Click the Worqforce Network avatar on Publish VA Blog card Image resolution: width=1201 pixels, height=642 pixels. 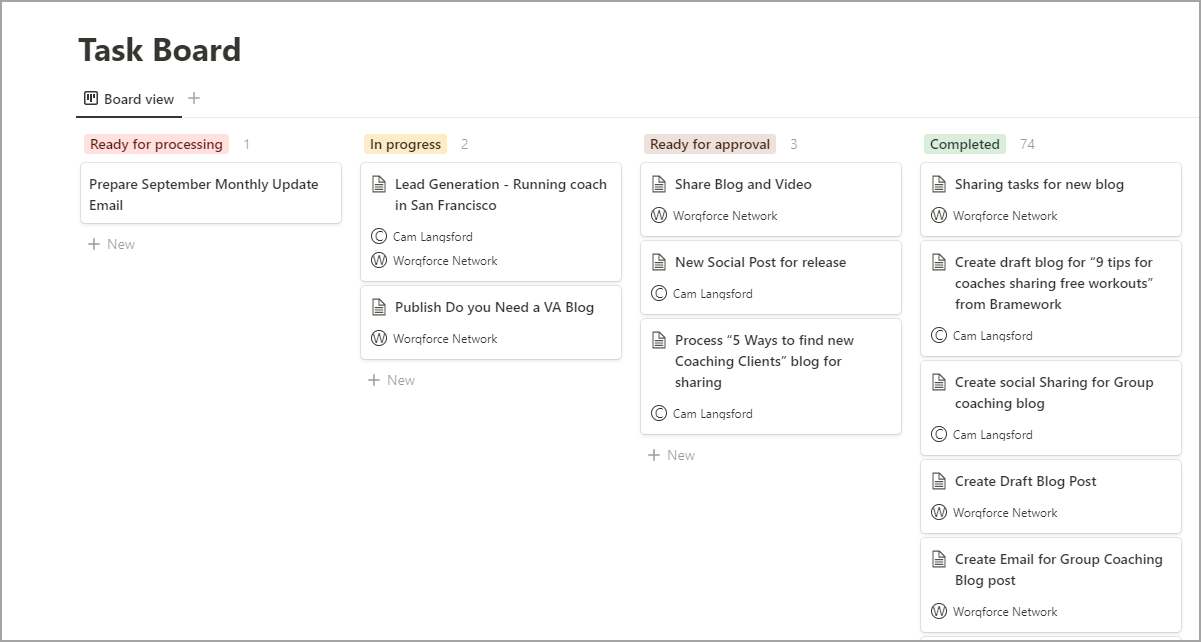coord(379,339)
